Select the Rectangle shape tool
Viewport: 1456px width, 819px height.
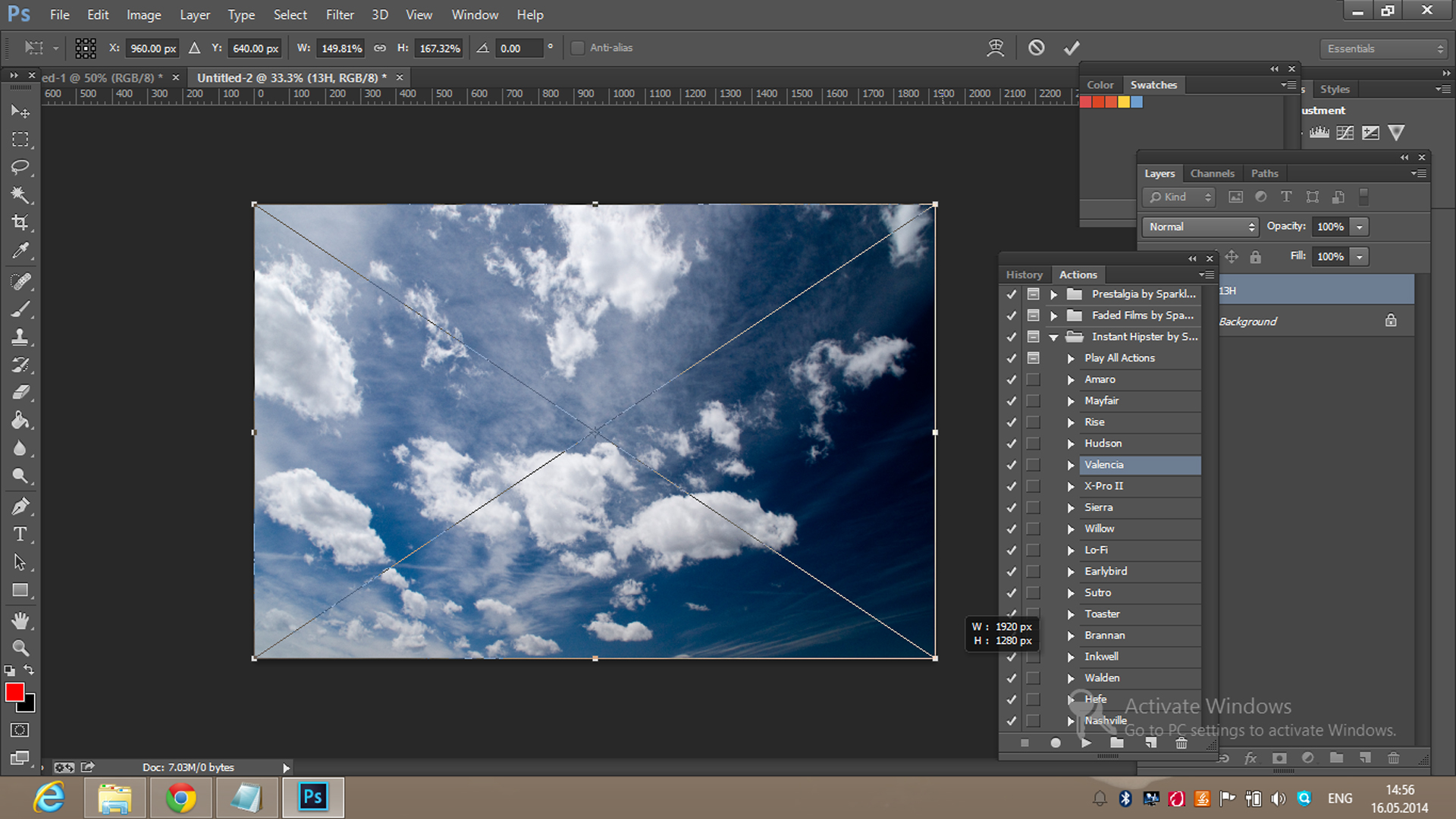pos(20,590)
